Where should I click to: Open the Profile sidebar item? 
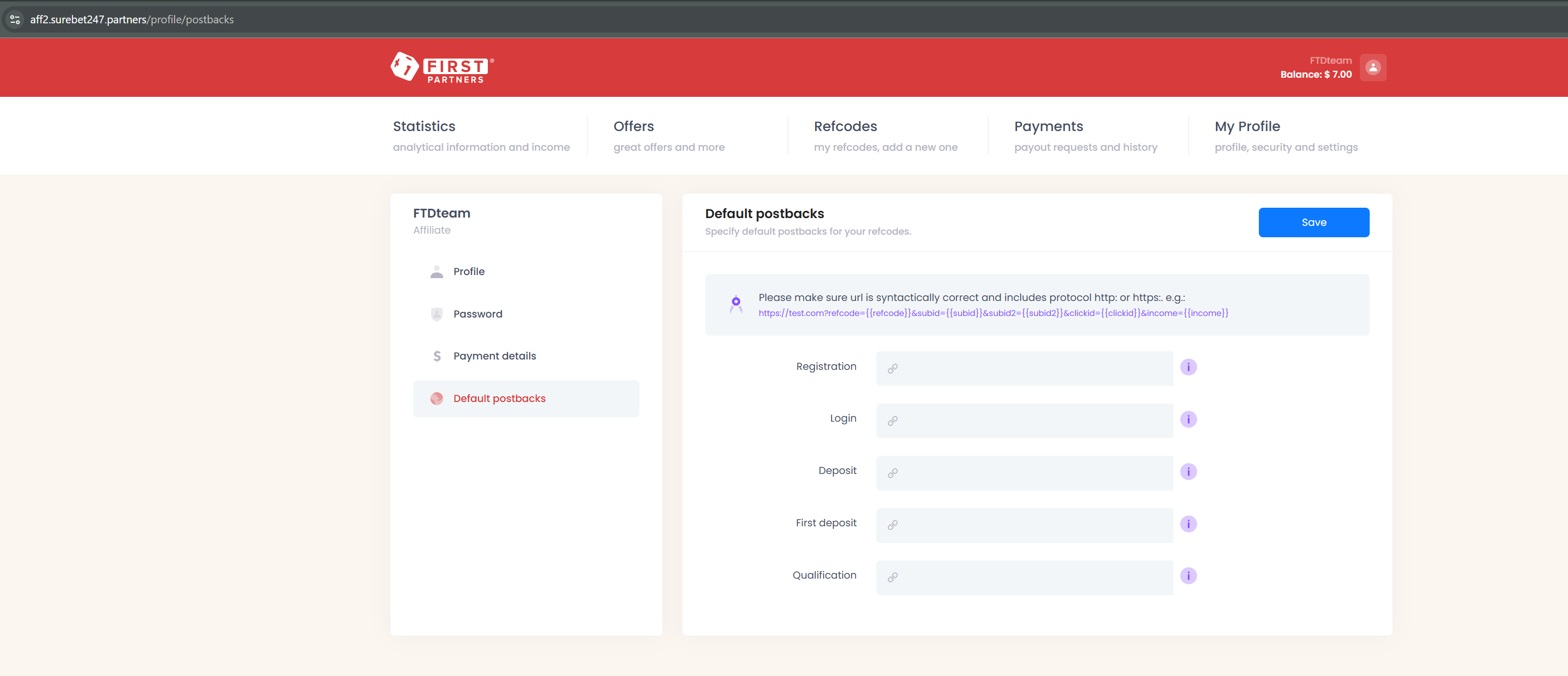pos(468,271)
